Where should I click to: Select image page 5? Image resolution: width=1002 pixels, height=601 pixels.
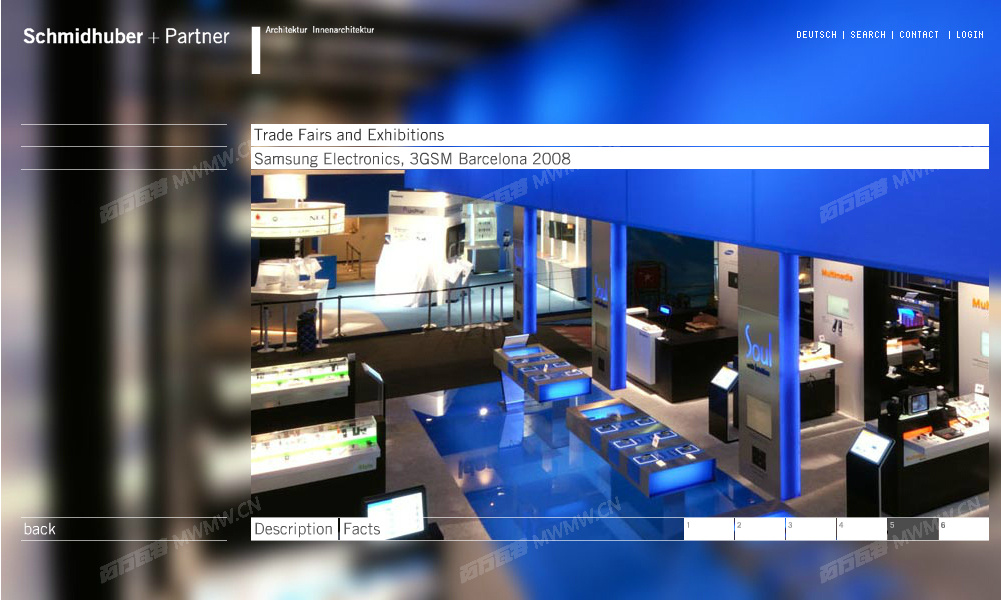(x=913, y=529)
